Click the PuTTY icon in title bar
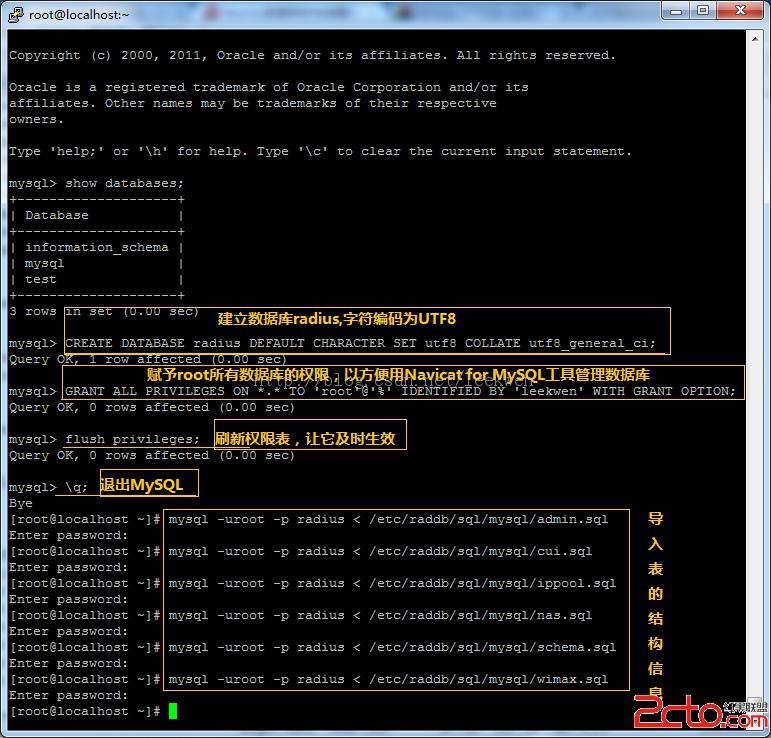The height and width of the screenshot is (738, 771). coord(16,15)
